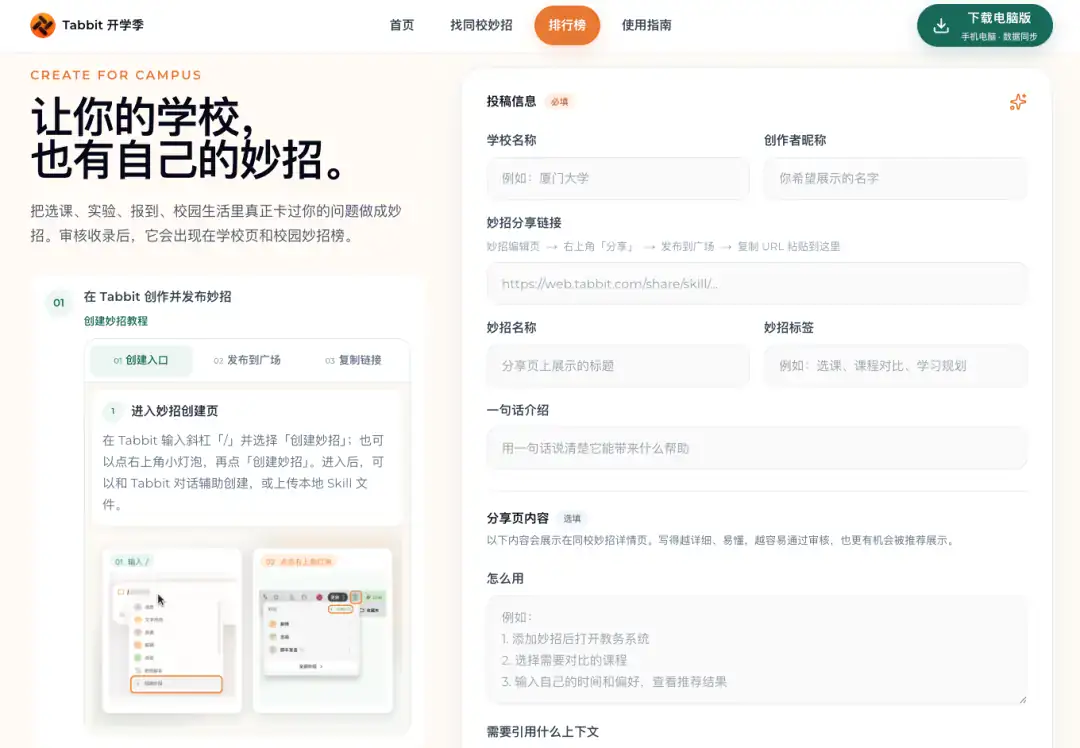Screen dimensions: 1080x748
Task: Click the Tabbit 开学季 brand text
Action: [103, 25]
